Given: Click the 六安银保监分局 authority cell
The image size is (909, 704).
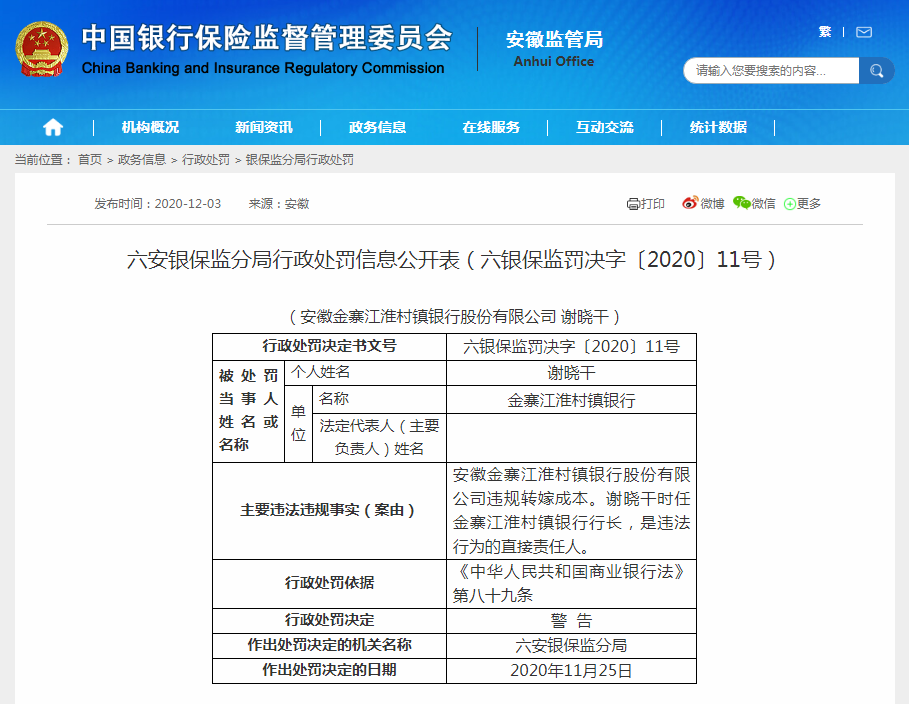Looking at the screenshot, I should [571, 645].
